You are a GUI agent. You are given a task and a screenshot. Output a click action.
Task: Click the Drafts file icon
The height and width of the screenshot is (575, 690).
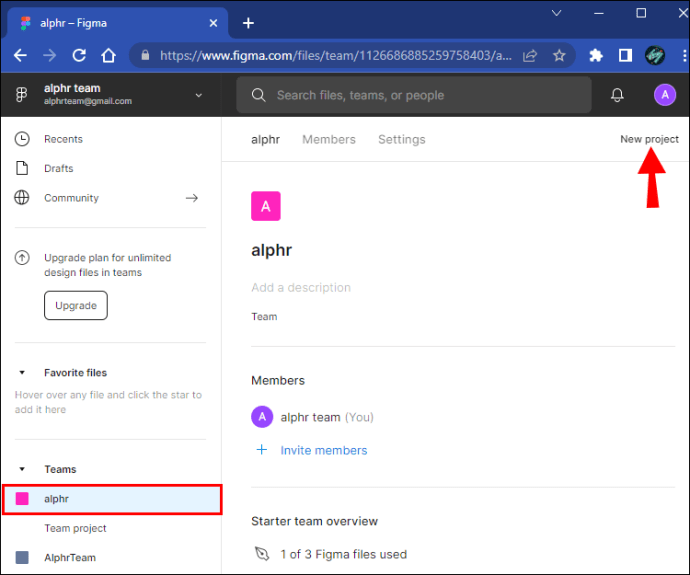click(x=22, y=168)
